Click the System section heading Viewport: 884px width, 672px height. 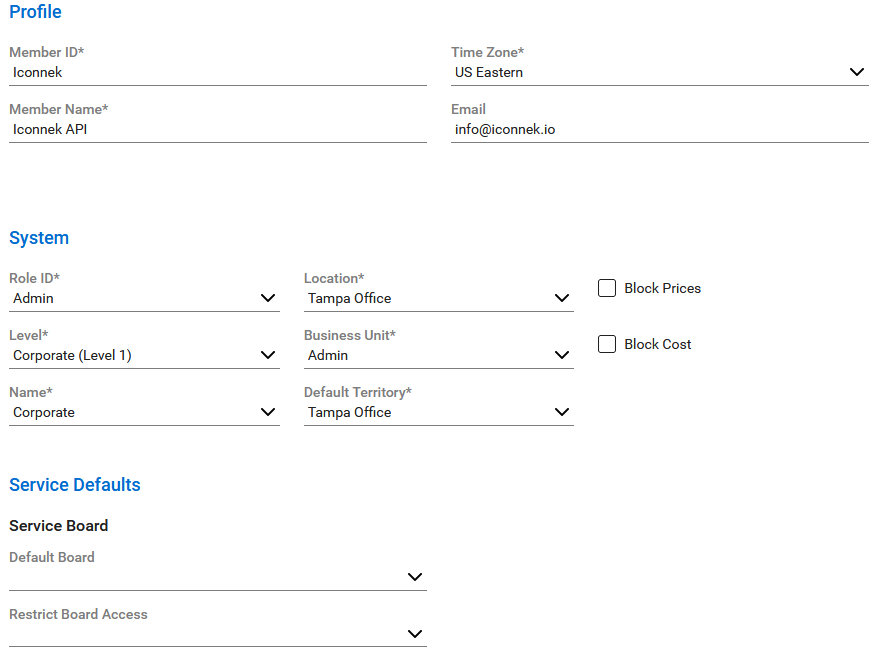click(x=39, y=238)
